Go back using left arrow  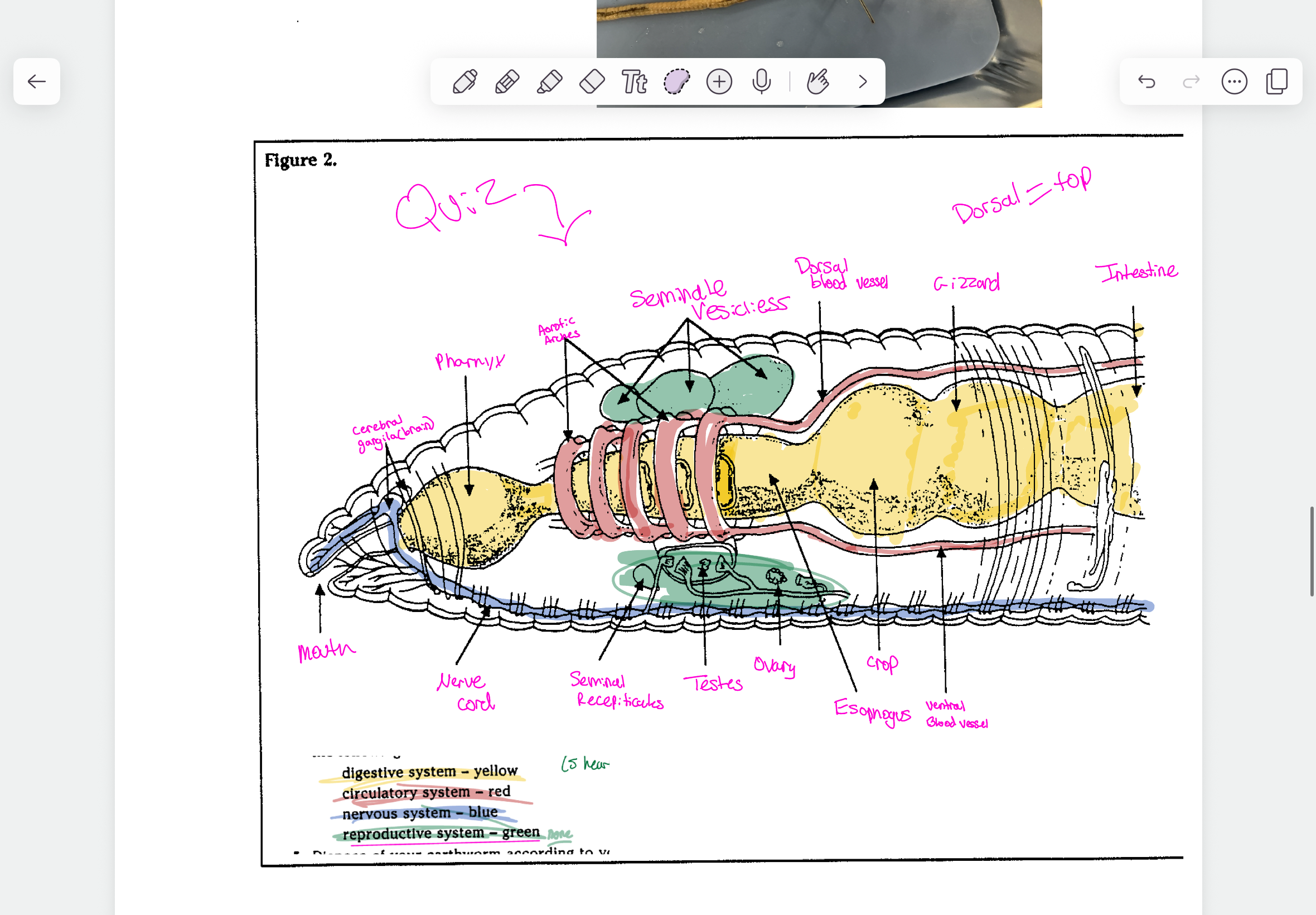pos(37,81)
